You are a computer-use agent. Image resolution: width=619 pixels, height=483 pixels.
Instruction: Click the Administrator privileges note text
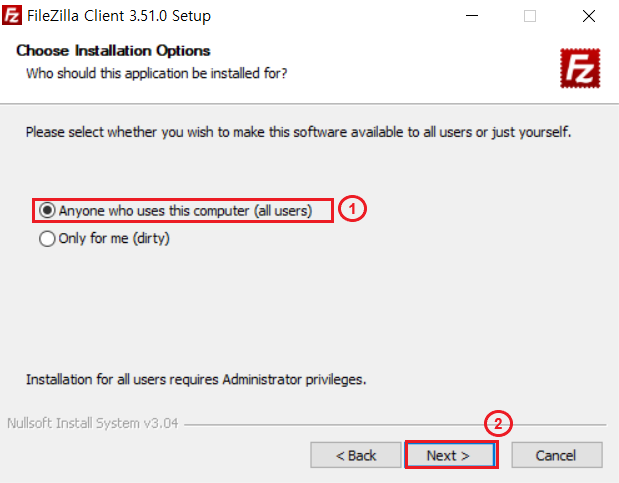coord(195,380)
